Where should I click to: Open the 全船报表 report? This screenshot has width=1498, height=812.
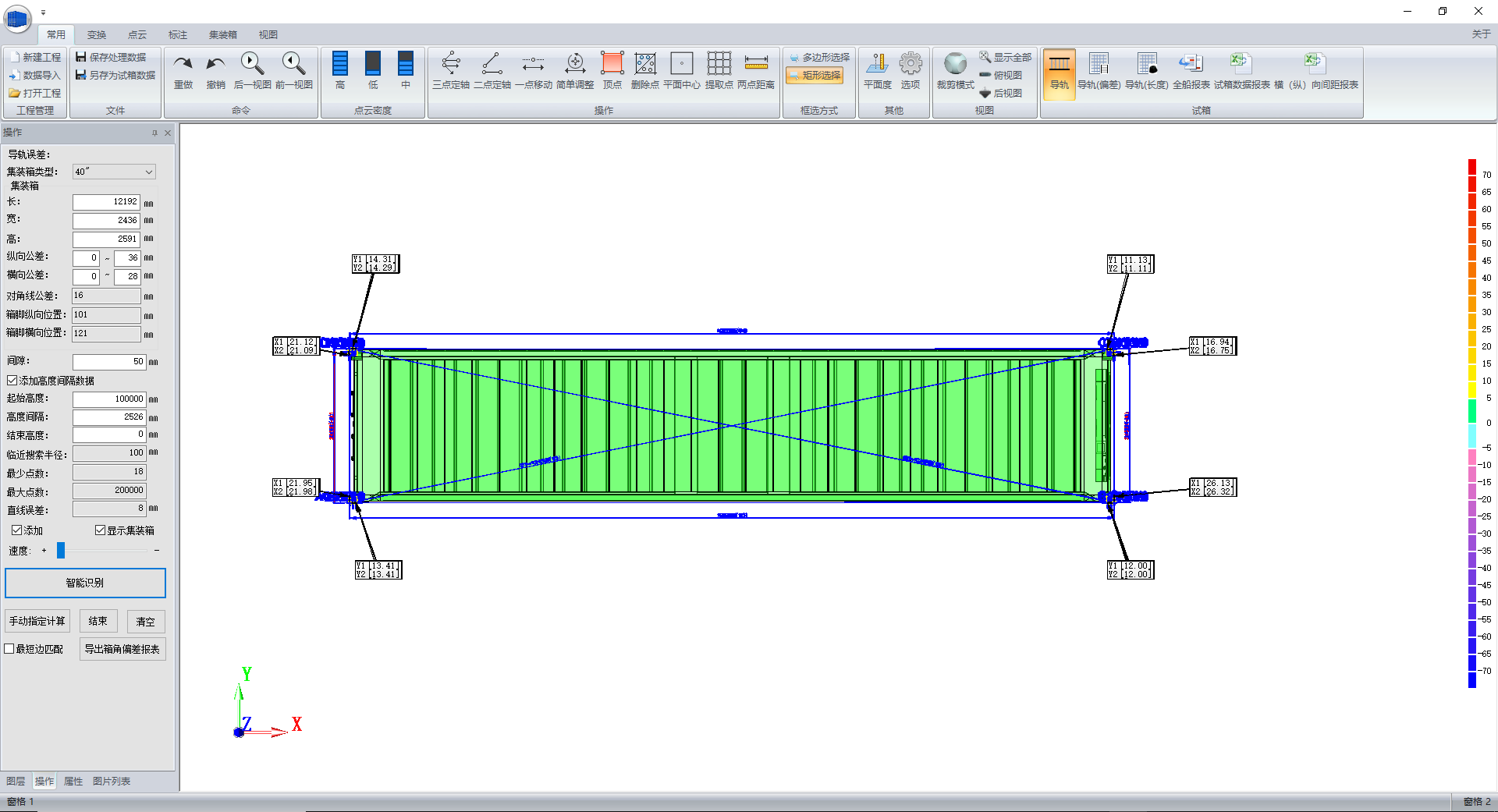[x=1191, y=71]
